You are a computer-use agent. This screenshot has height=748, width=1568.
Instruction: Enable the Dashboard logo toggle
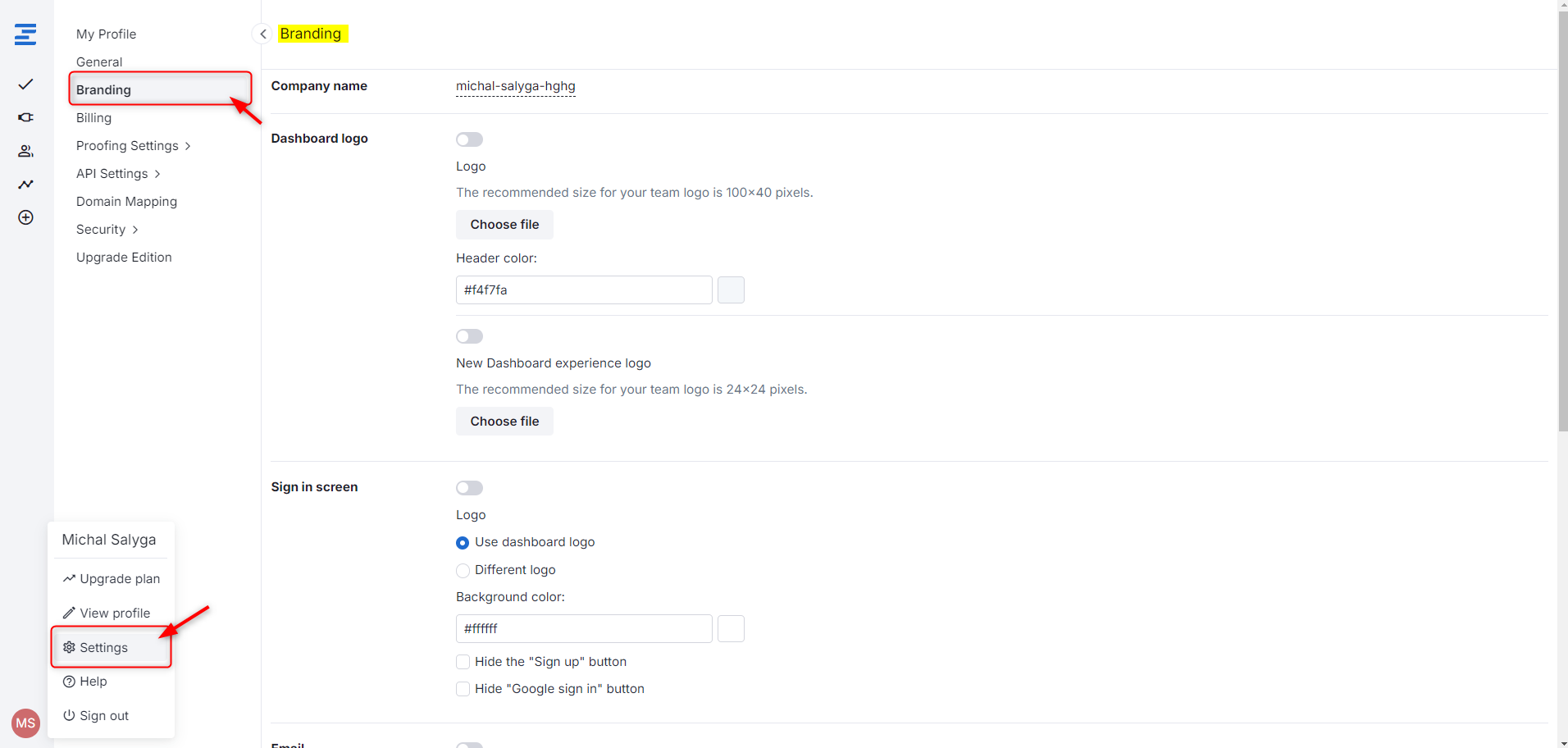click(x=470, y=139)
